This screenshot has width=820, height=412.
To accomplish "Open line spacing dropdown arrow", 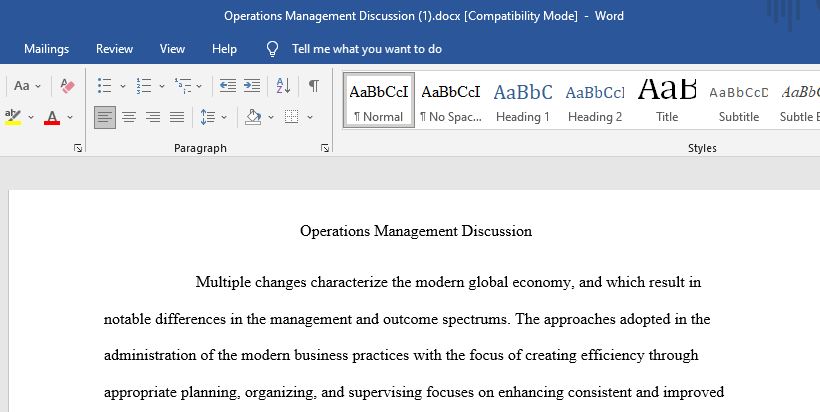I will tap(224, 117).
